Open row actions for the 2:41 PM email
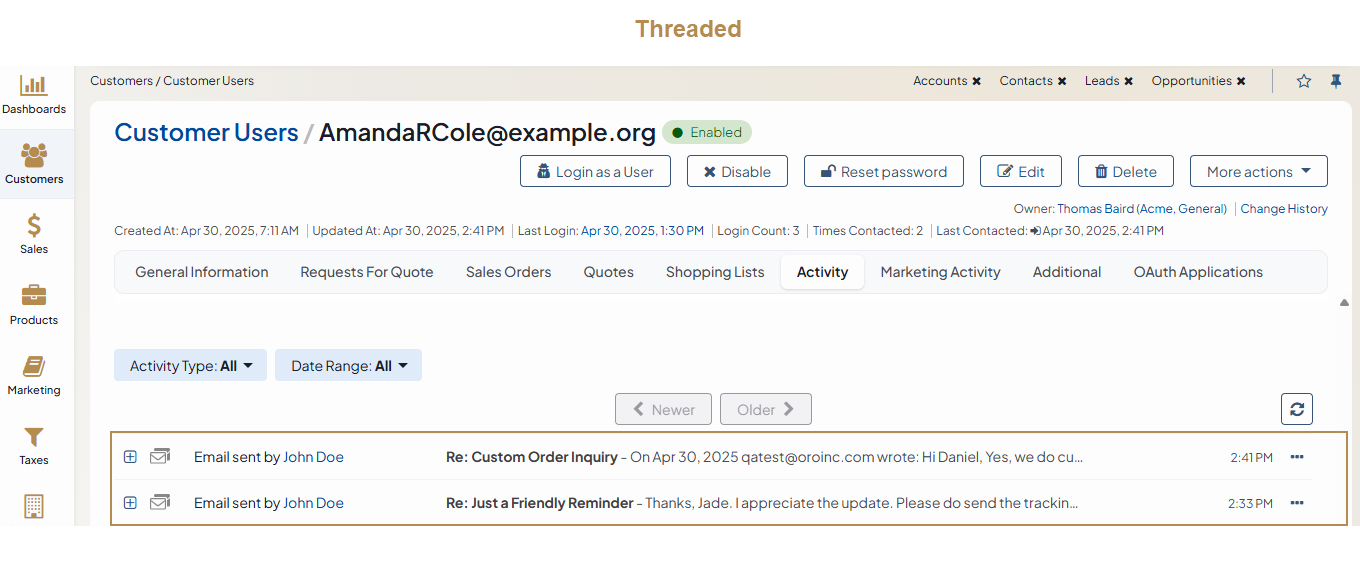1360x571 pixels. (x=1297, y=457)
